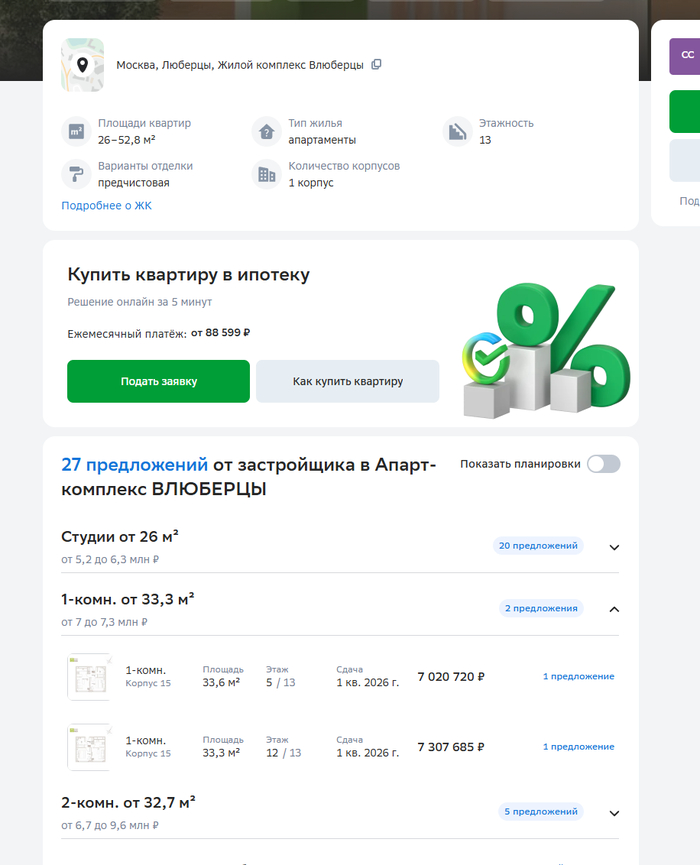Click the Подать заявку button
Viewport: 700px width, 865px height.
(x=158, y=381)
